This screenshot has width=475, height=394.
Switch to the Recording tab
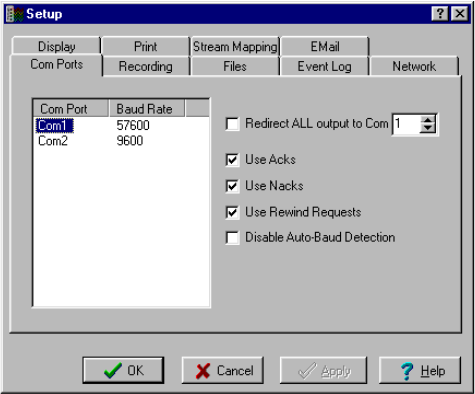click(x=146, y=66)
